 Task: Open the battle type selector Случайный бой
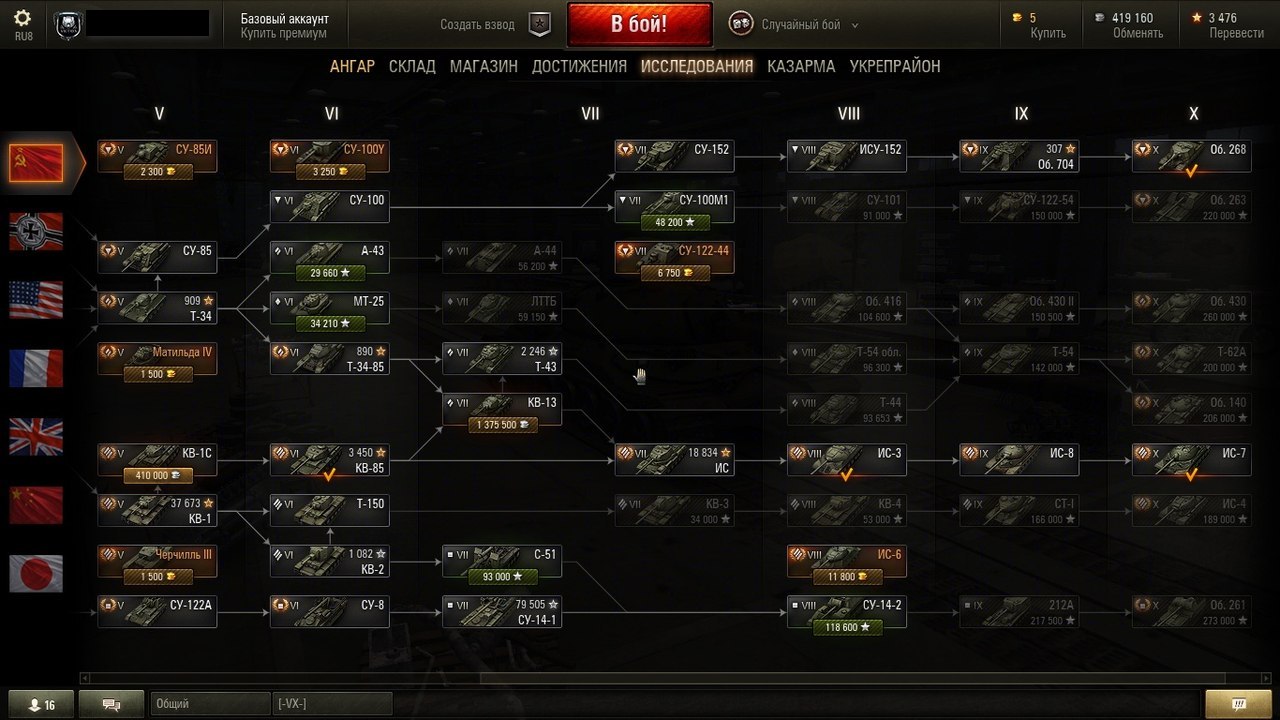[x=786, y=25]
